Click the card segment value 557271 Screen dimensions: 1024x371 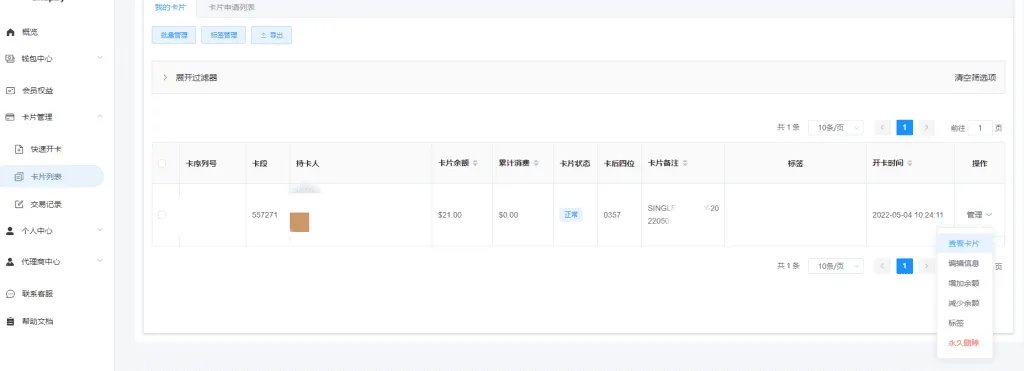(264, 215)
